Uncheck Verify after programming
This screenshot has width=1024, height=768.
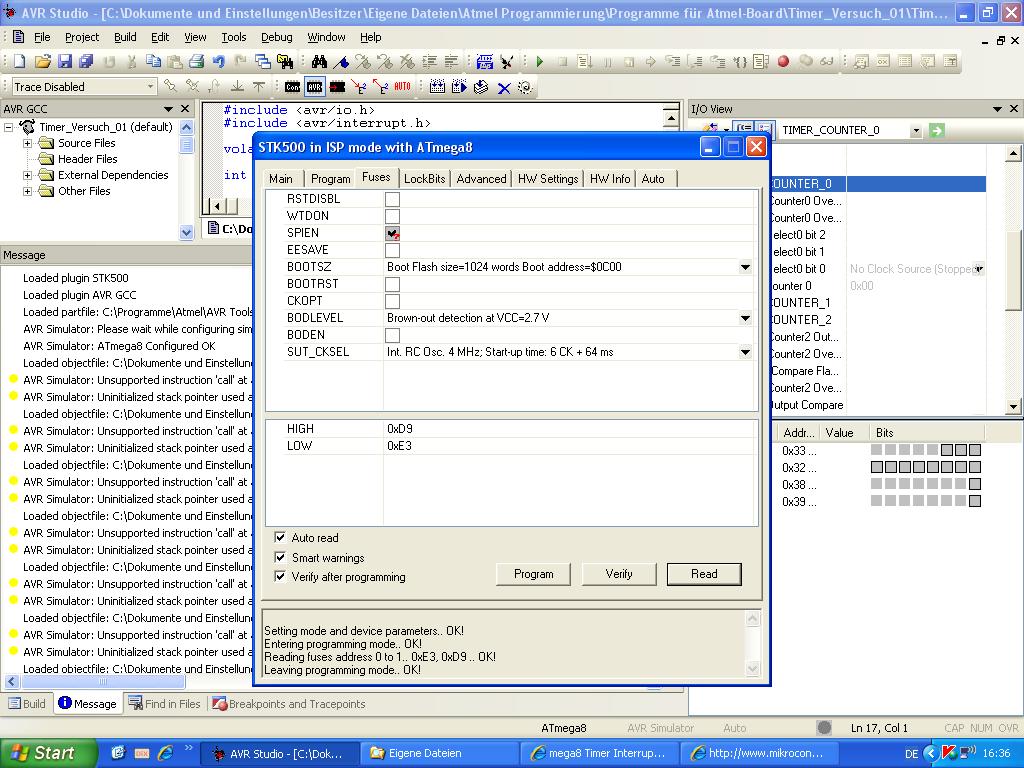(x=280, y=576)
